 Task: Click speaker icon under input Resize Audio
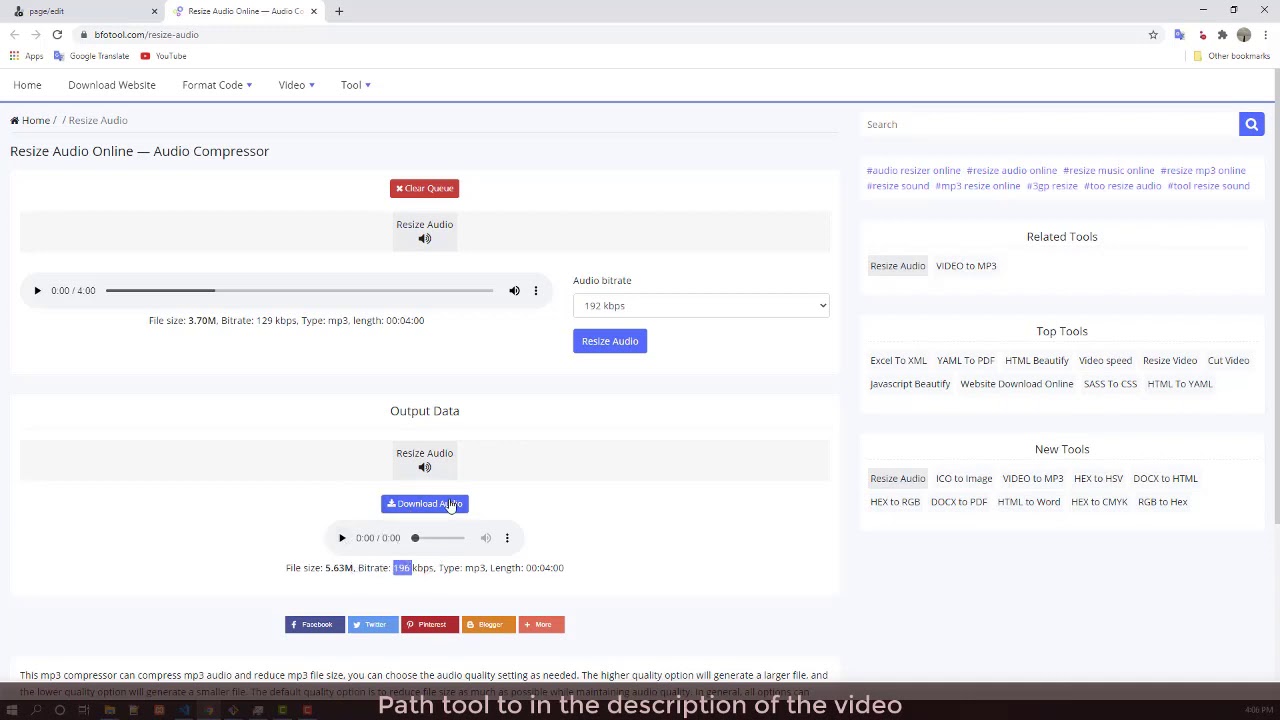[x=425, y=239]
